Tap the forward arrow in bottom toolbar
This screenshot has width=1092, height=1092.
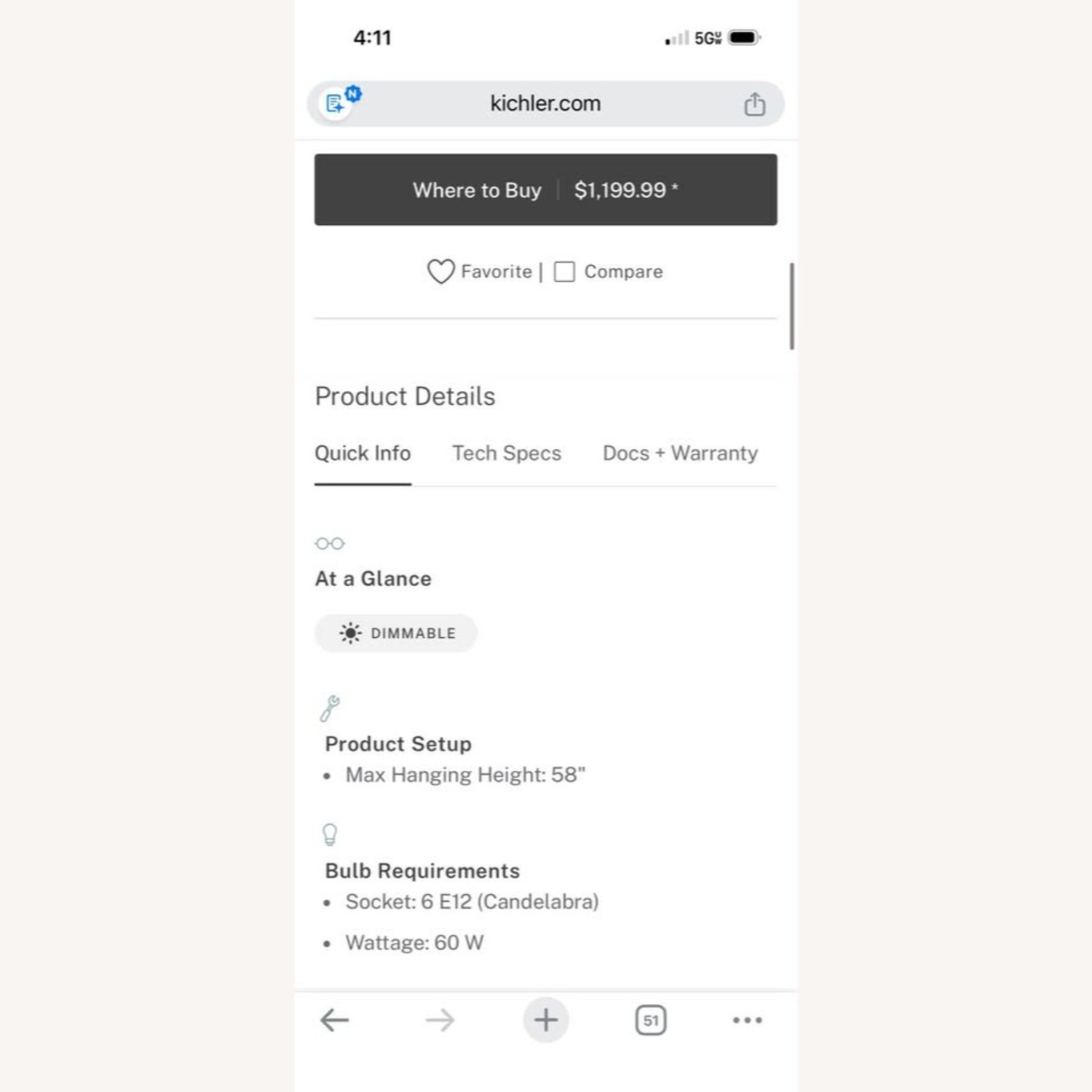tap(440, 1020)
